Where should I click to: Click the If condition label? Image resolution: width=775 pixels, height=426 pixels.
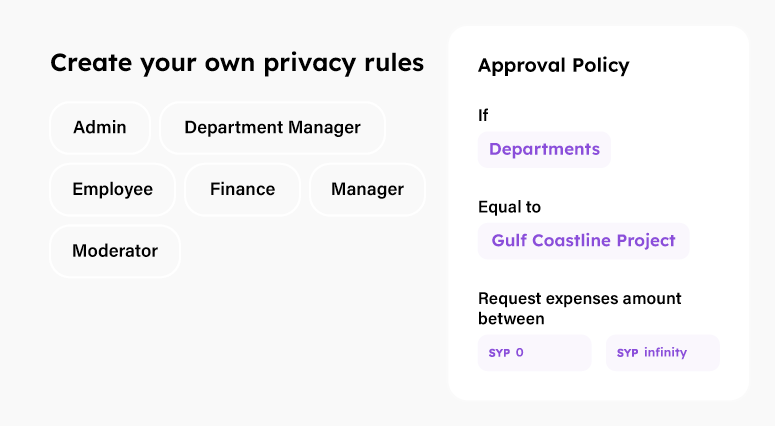(483, 116)
